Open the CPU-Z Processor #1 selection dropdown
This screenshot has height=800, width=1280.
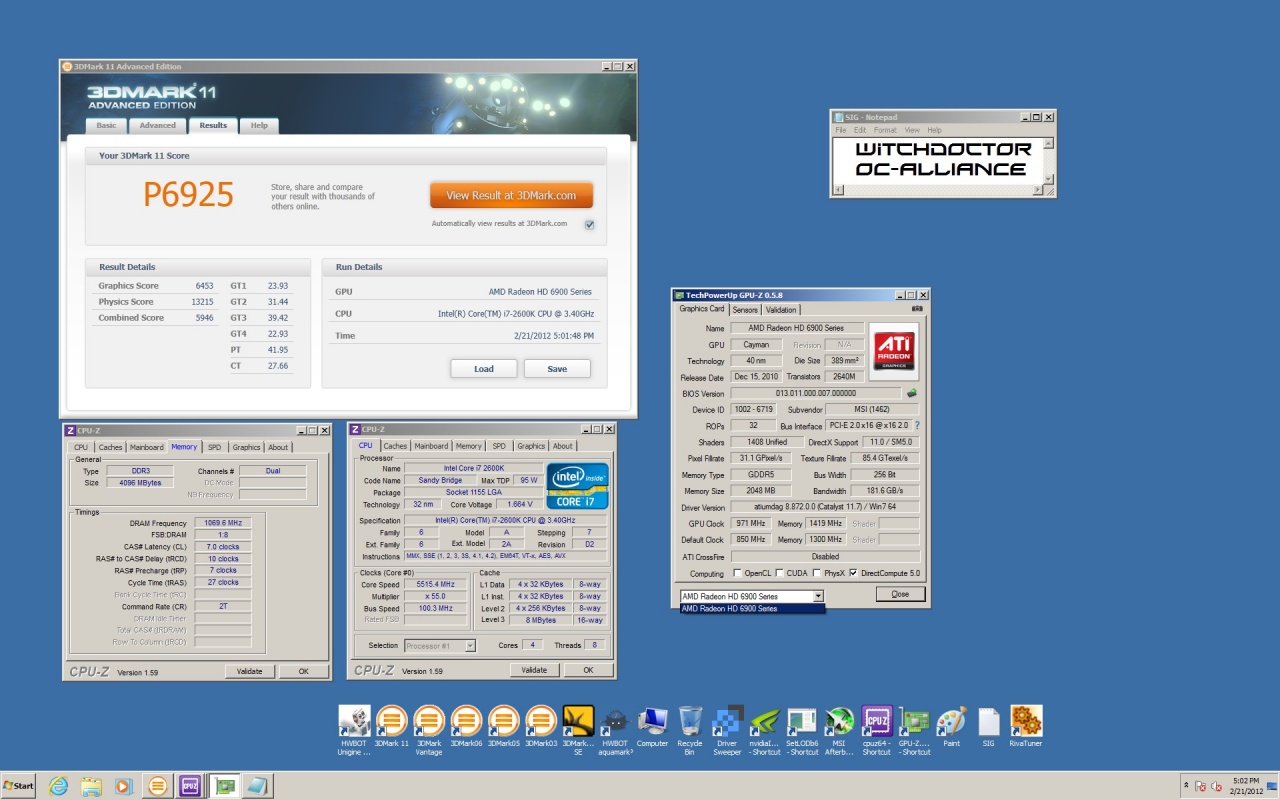pyautogui.click(x=470, y=646)
